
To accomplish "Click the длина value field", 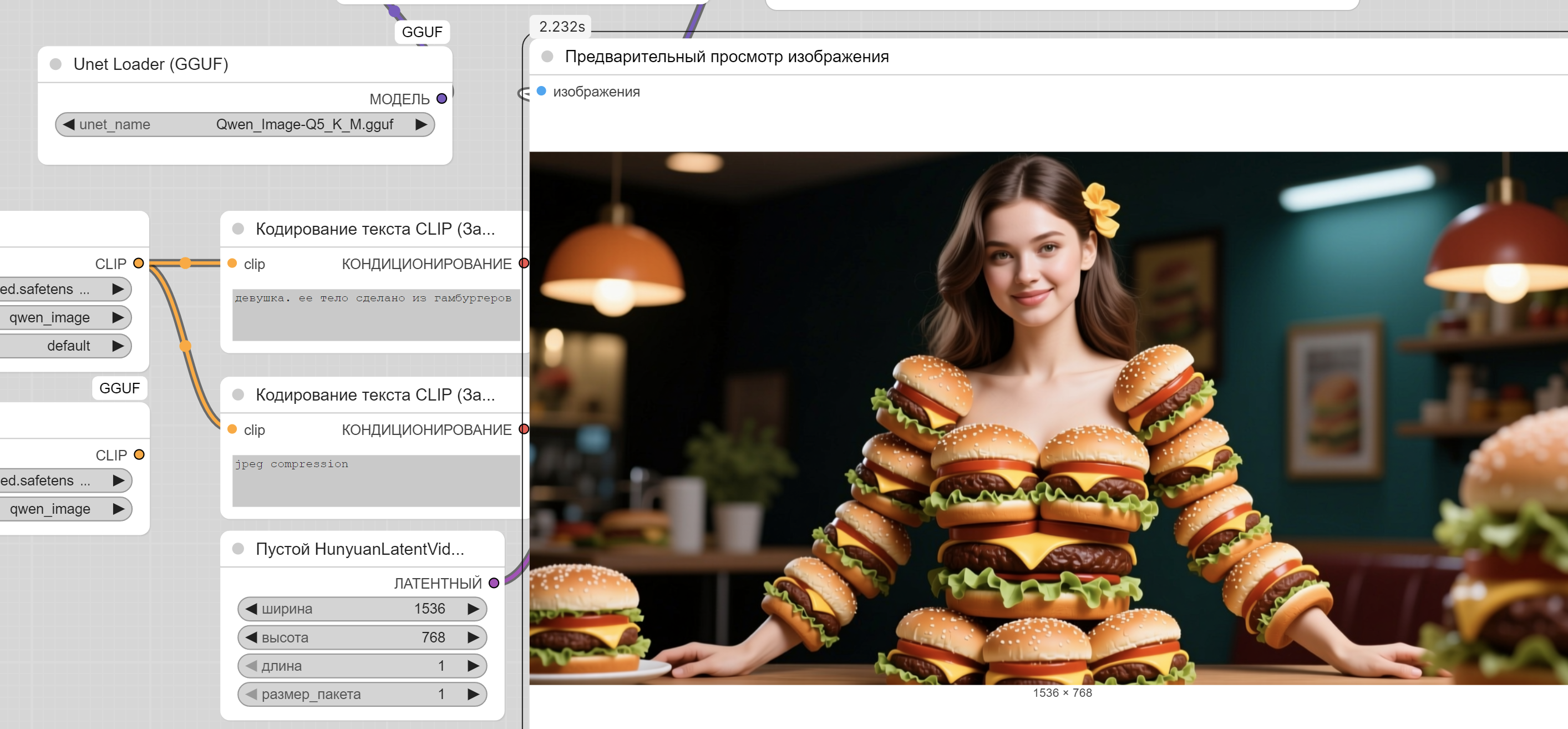I will (x=362, y=666).
